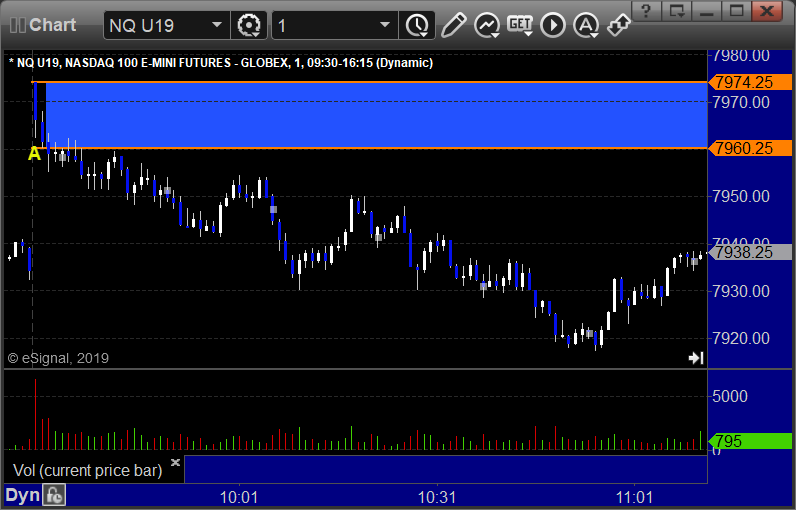Select the drawing pencil tool
The width and height of the screenshot is (796, 510).
pyautogui.click(x=453, y=25)
